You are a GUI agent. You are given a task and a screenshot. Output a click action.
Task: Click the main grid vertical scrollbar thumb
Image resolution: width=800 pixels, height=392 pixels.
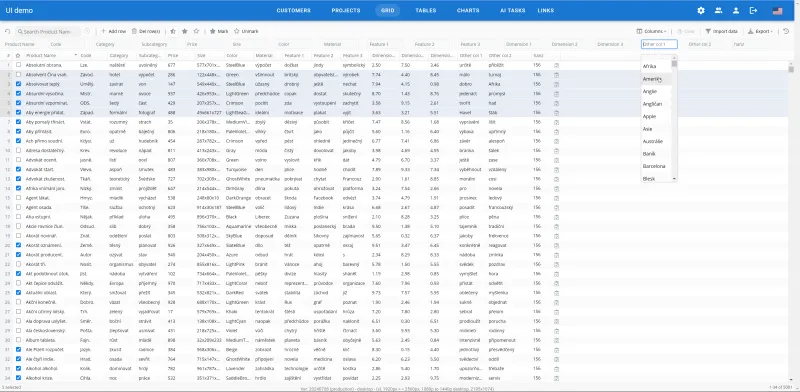click(791, 69)
